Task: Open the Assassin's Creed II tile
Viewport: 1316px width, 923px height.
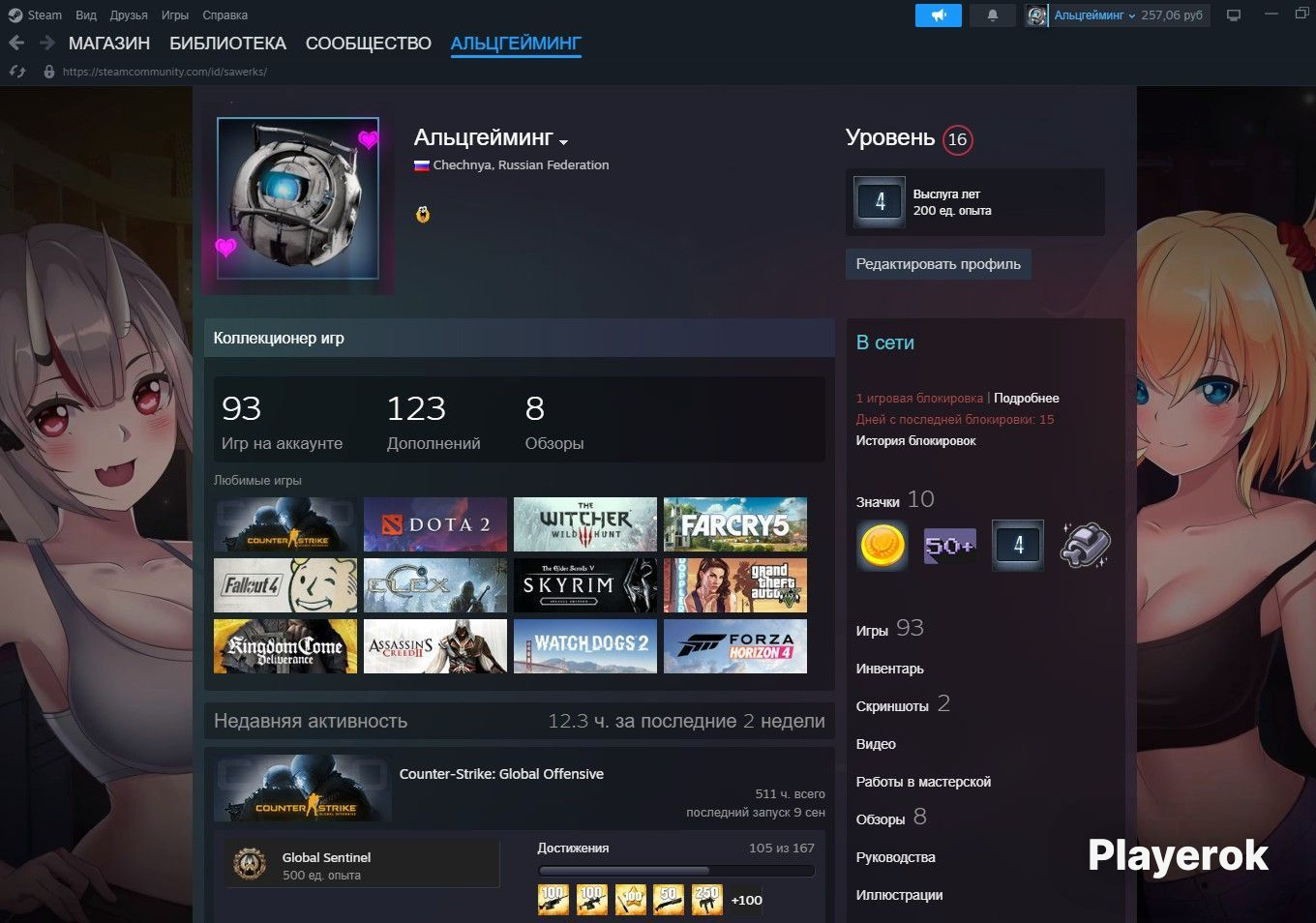Action: coord(435,646)
